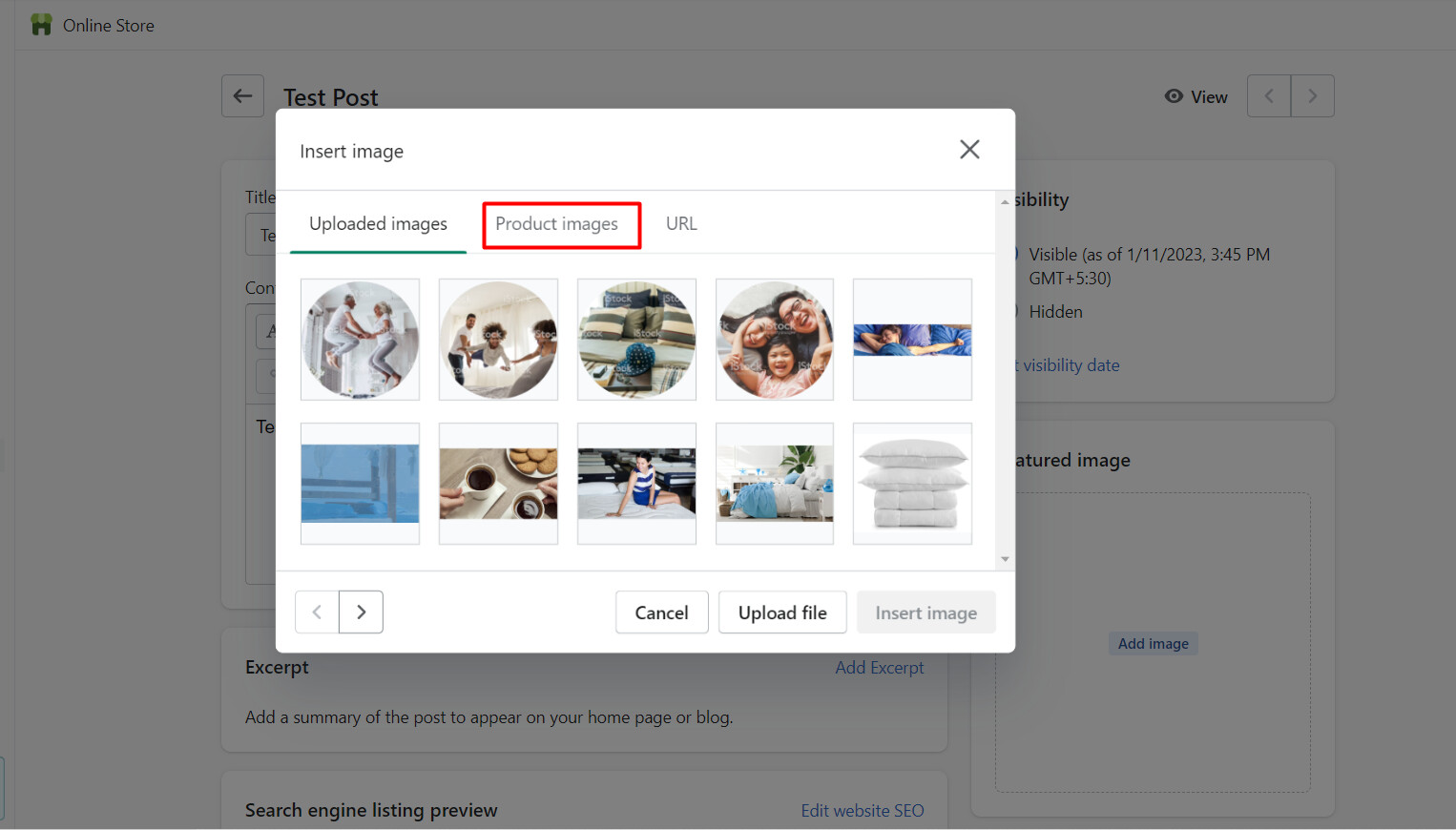The width and height of the screenshot is (1456, 830).
Task: Switch to Product images tab
Action: click(556, 224)
